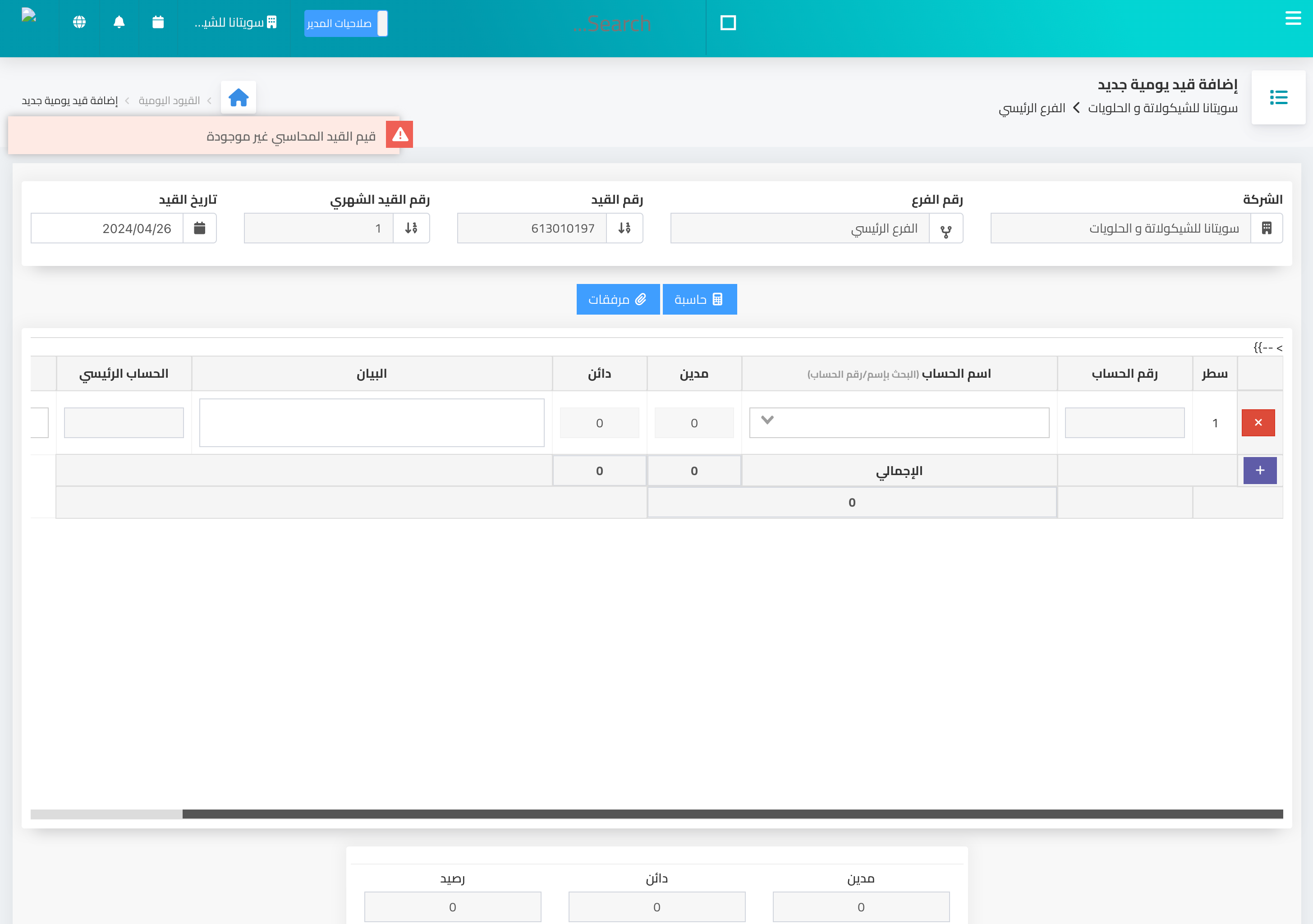Open the calendar icon in header
The height and width of the screenshot is (924, 1313).
click(158, 22)
